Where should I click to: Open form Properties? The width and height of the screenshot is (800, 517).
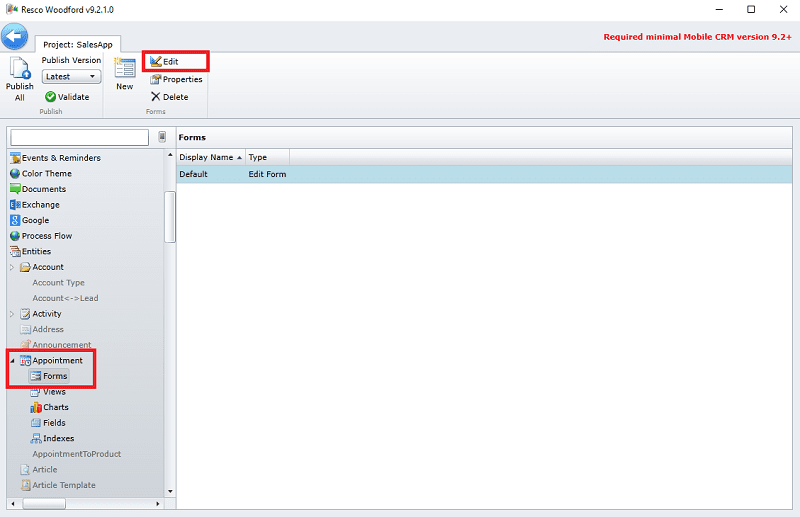coord(177,79)
